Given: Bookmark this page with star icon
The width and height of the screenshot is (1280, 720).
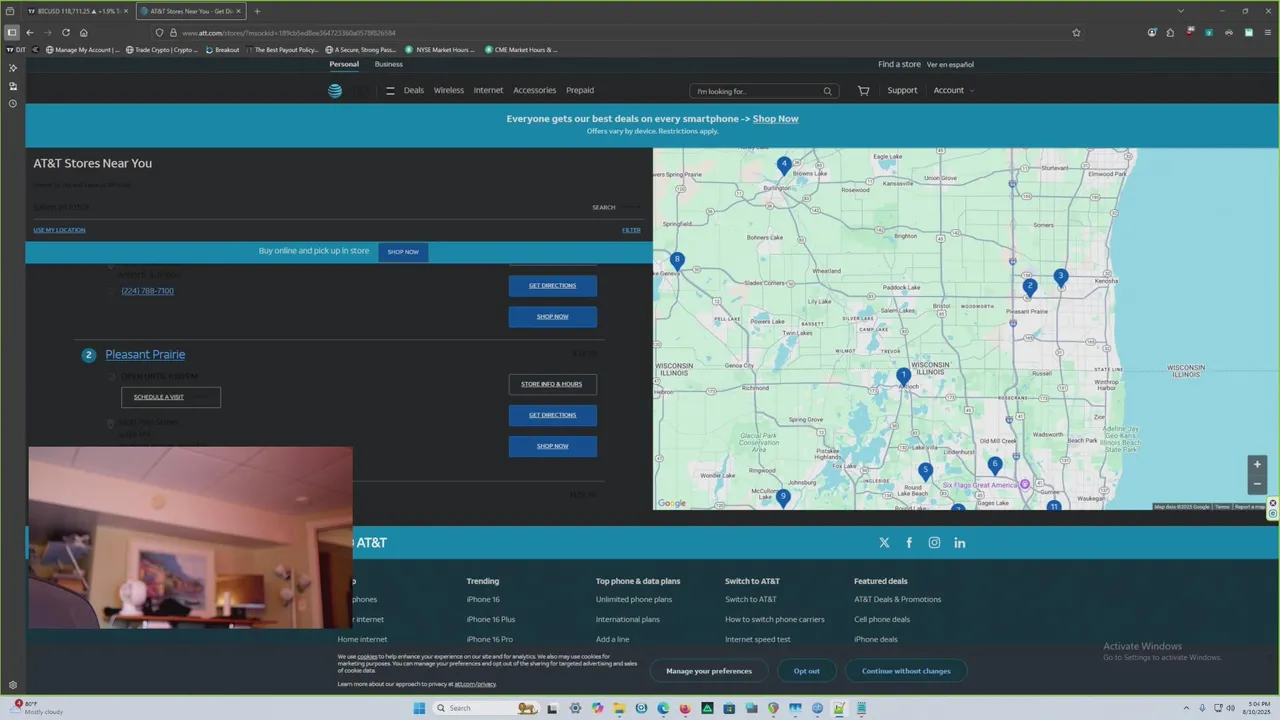Looking at the screenshot, I should [1076, 32].
